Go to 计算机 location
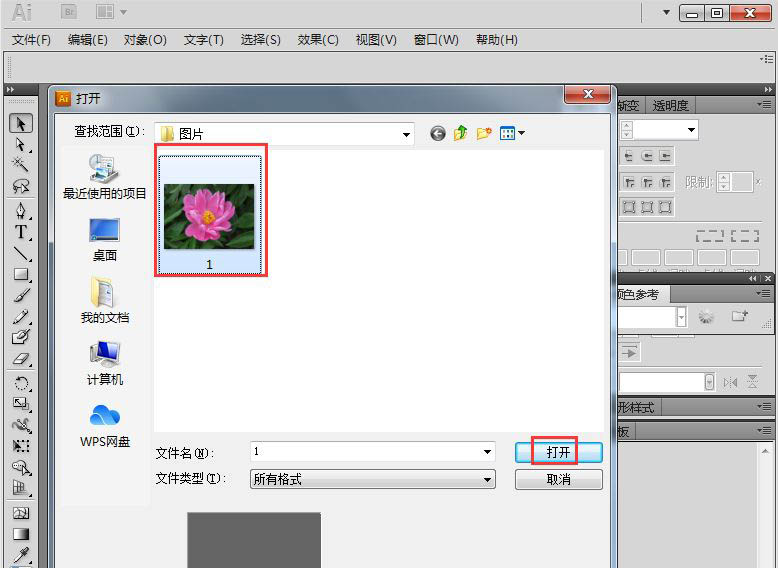778x568 pixels. tap(105, 363)
